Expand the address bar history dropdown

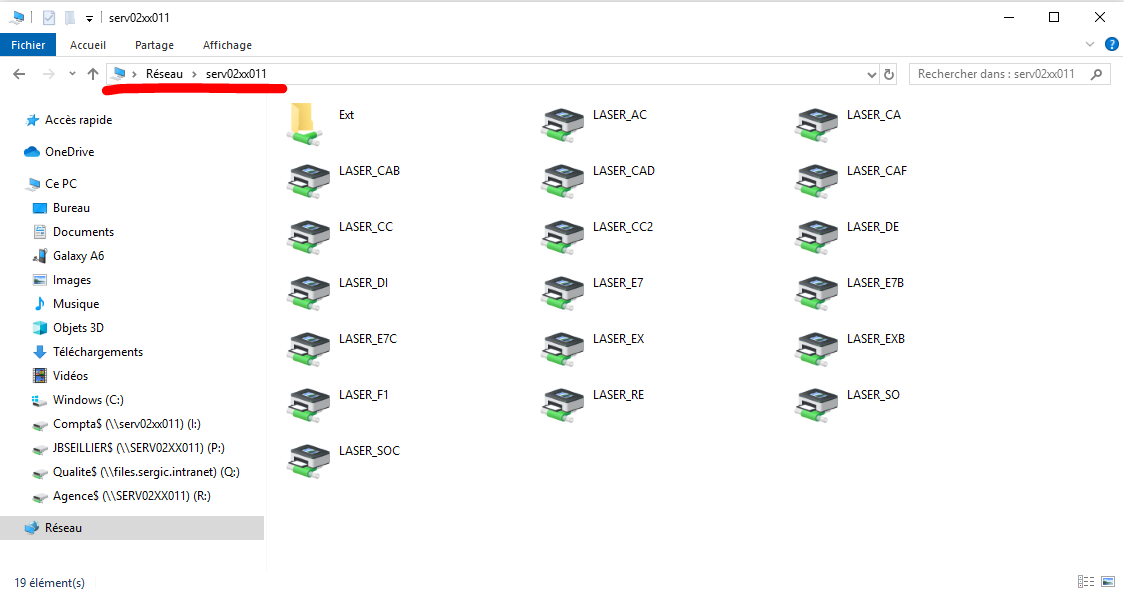pos(871,74)
